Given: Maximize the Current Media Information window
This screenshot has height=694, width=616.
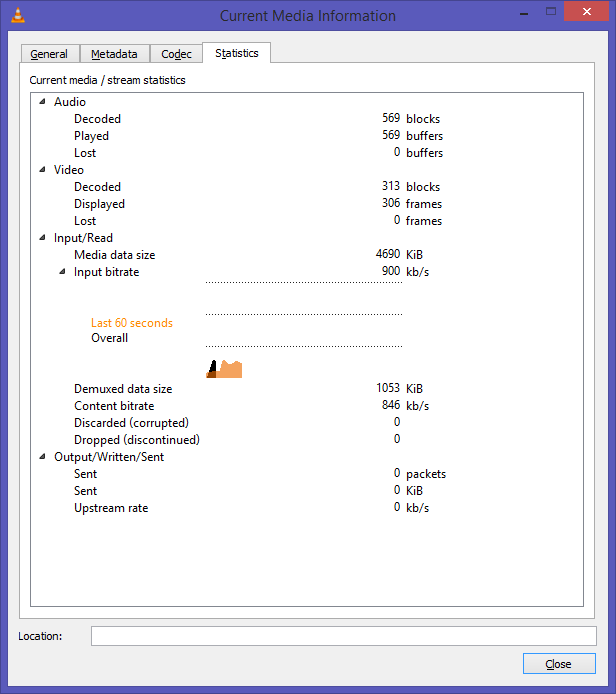Looking at the screenshot, I should click(x=551, y=12).
